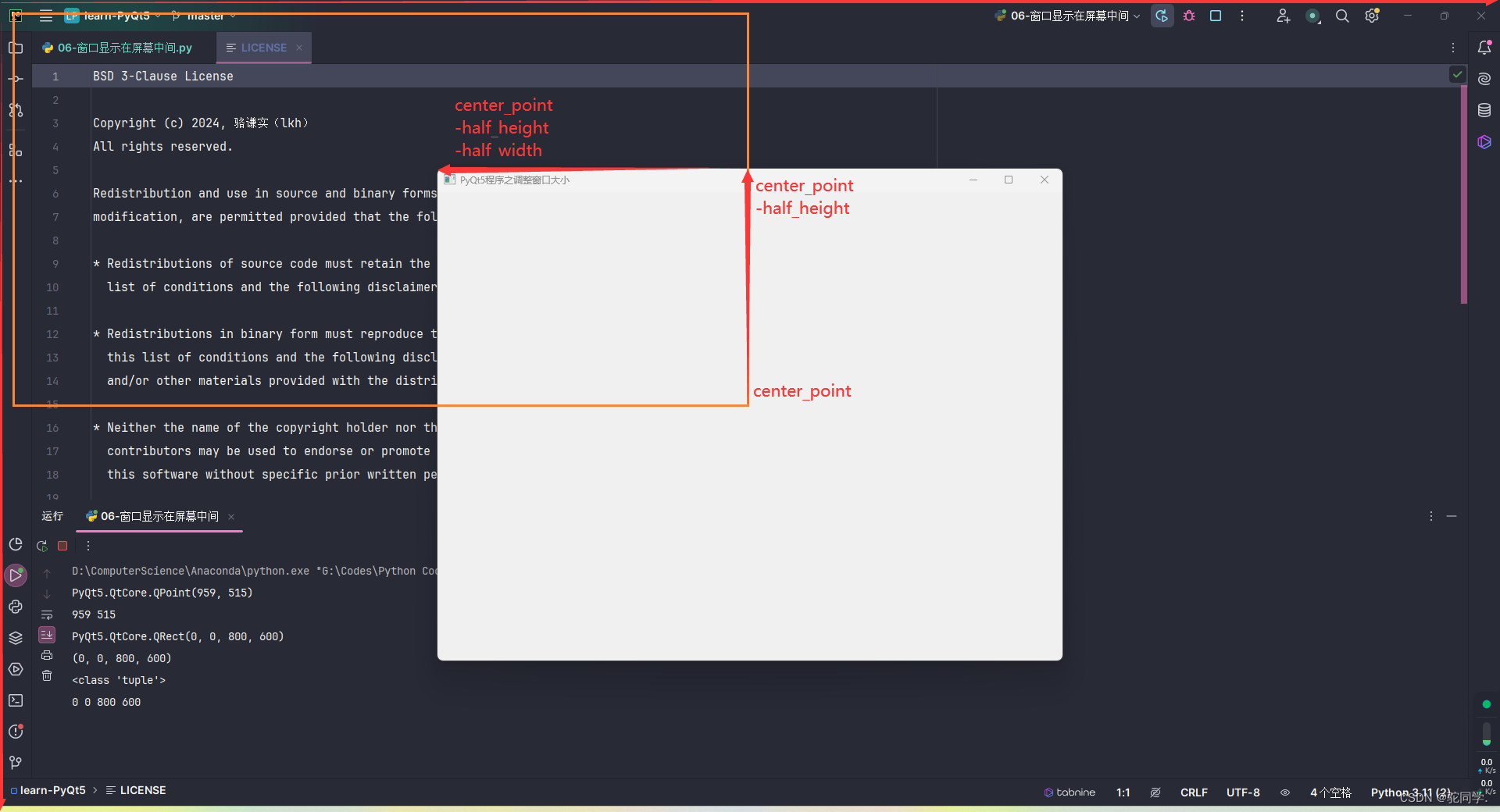The image size is (1500, 812).
Task: Click the down arrow in Run console
Action: click(47, 593)
